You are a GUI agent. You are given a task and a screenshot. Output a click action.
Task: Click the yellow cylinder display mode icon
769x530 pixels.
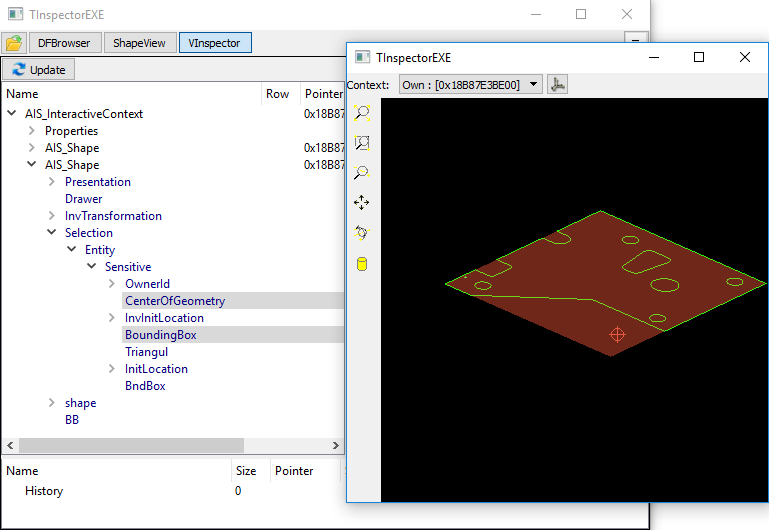362,264
